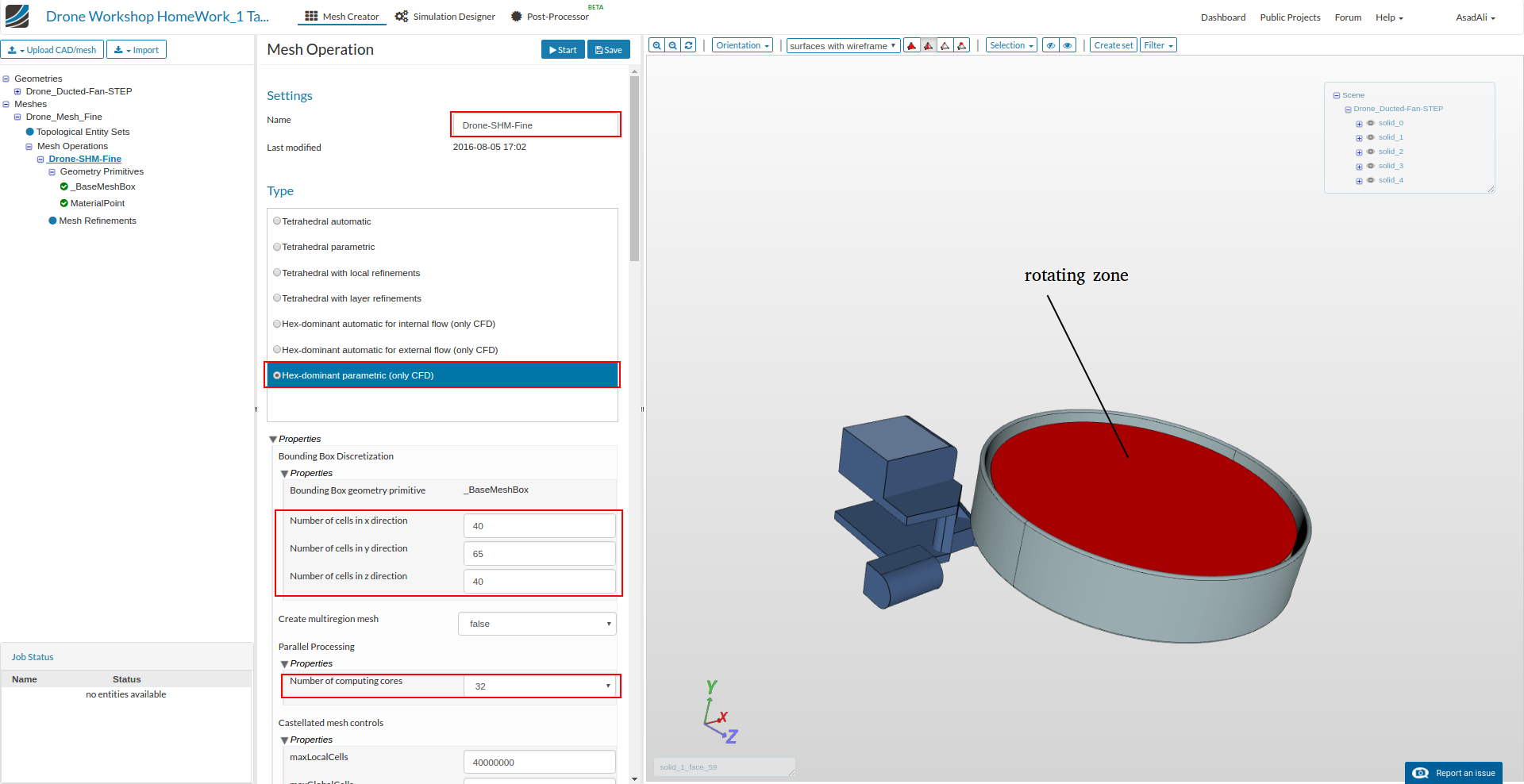1524x784 pixels.
Task: Click the zoom in viewer icon
Action: coord(656,45)
